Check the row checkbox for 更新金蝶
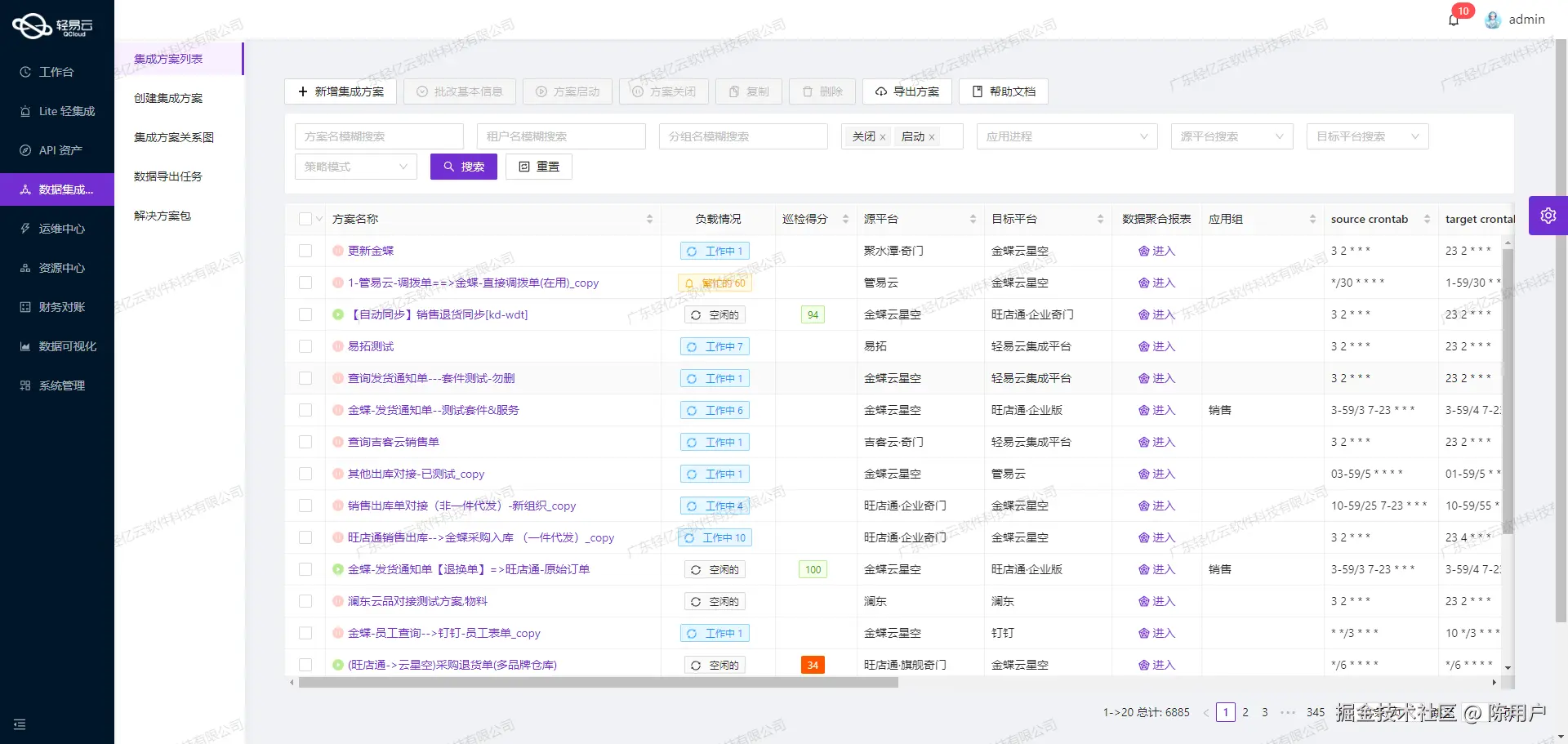This screenshot has width=1568, height=744. pos(305,250)
